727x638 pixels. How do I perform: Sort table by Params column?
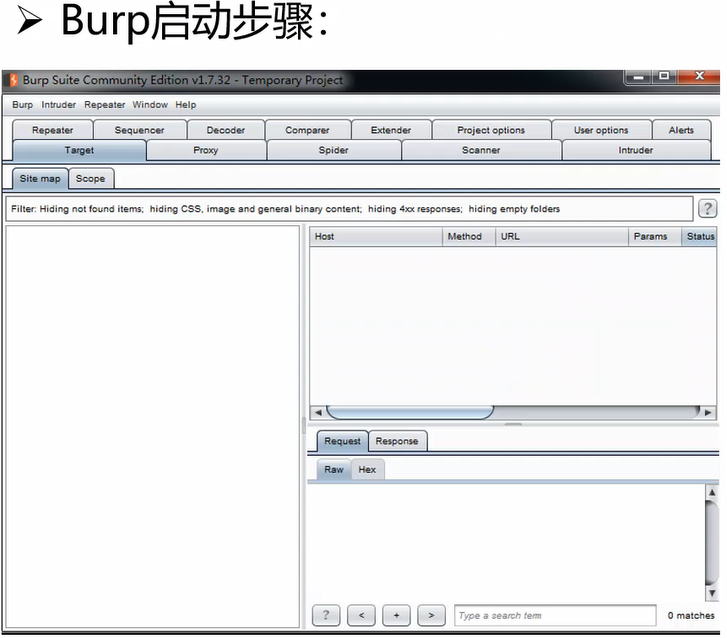tap(655, 236)
